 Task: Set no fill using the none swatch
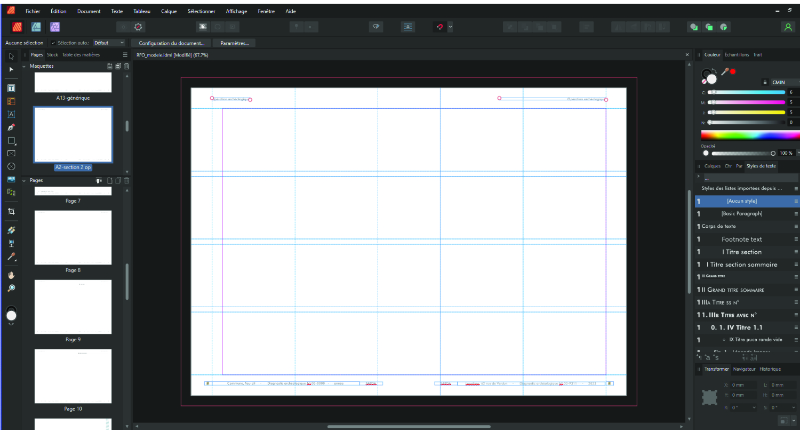coord(705,81)
